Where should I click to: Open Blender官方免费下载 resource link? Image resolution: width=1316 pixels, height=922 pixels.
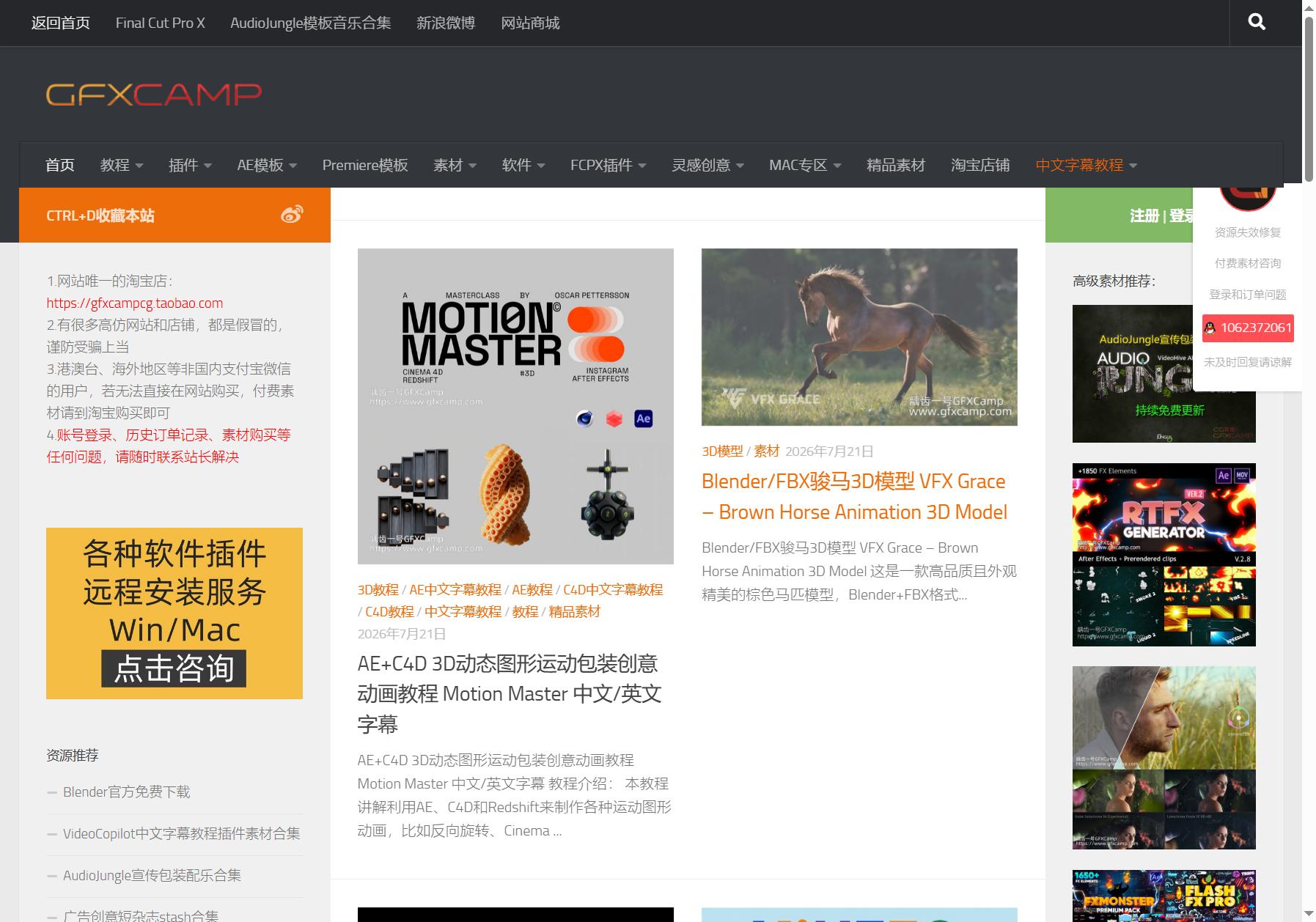point(126,792)
